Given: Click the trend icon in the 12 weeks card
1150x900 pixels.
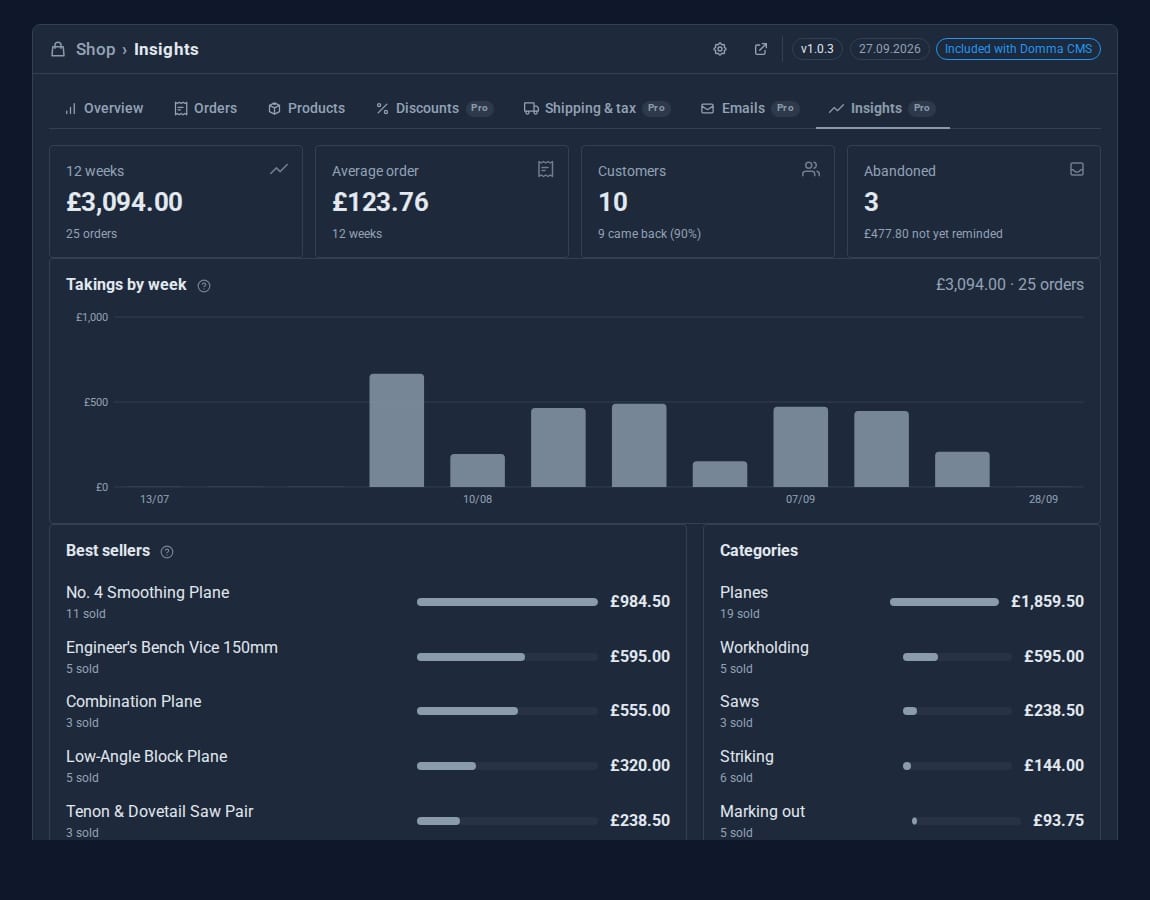Looking at the screenshot, I should coord(279,169).
